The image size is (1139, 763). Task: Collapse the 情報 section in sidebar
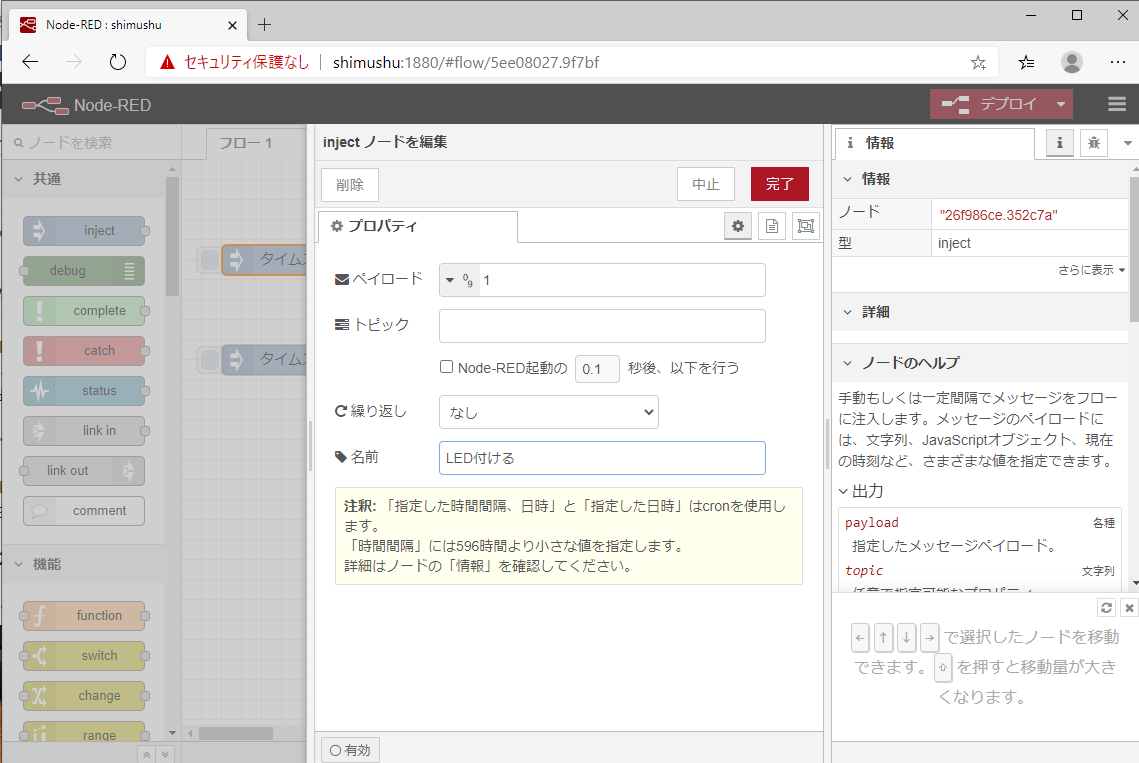pos(981,179)
